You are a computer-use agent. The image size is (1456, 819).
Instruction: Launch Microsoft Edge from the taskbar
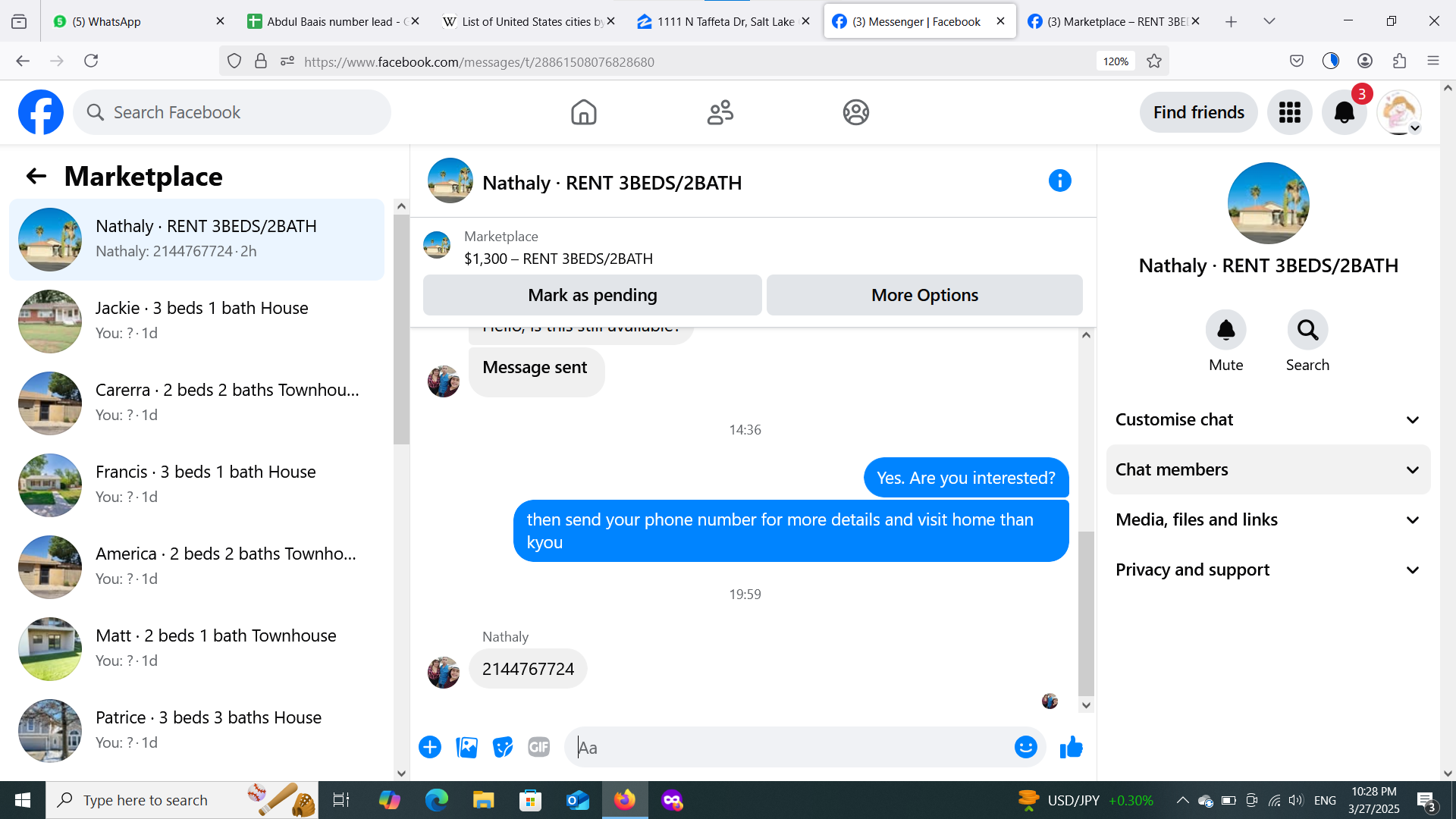click(x=437, y=800)
